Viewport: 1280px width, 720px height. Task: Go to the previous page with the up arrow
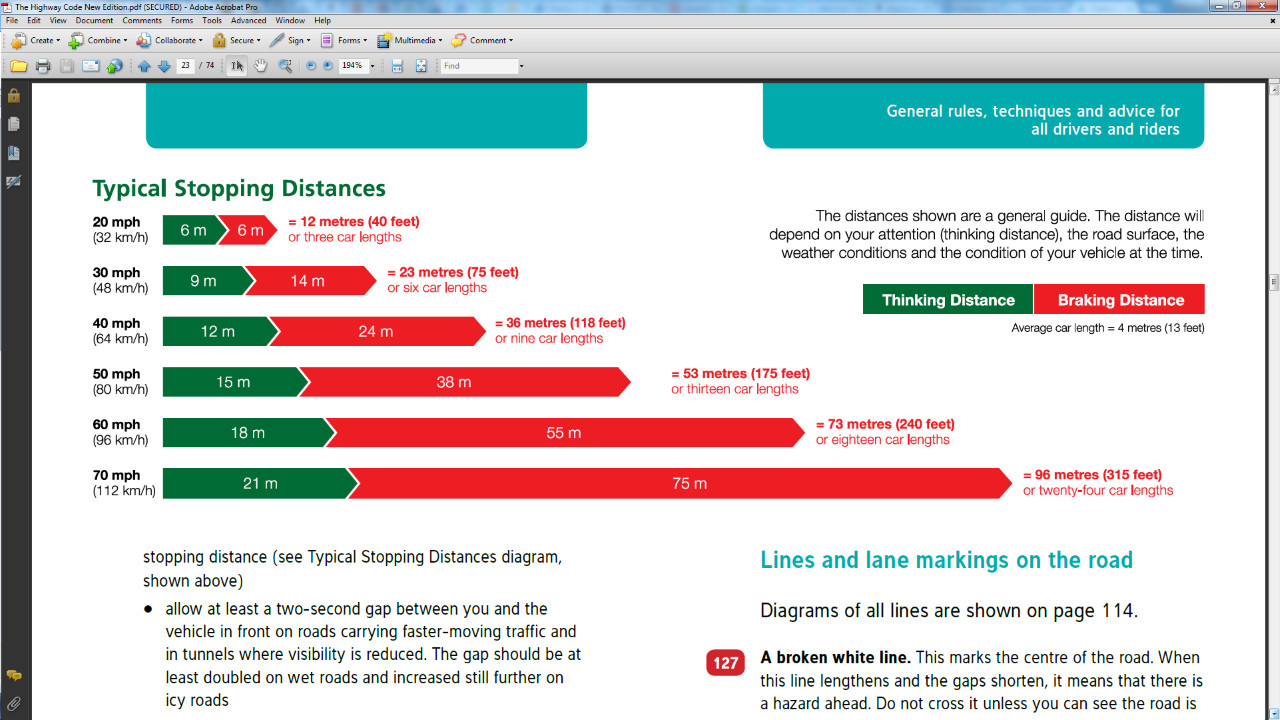point(144,66)
